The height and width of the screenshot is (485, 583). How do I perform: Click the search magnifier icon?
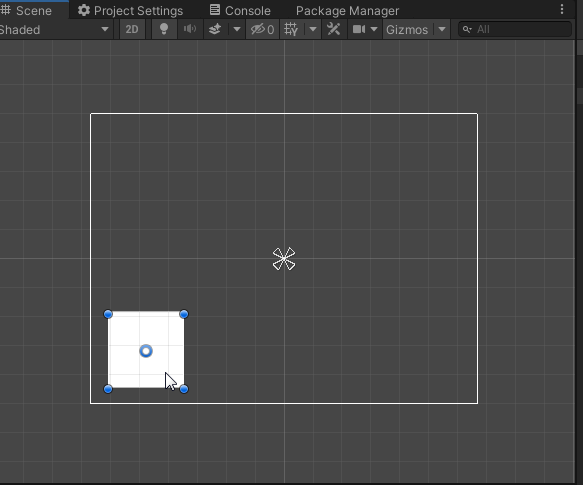(x=467, y=29)
